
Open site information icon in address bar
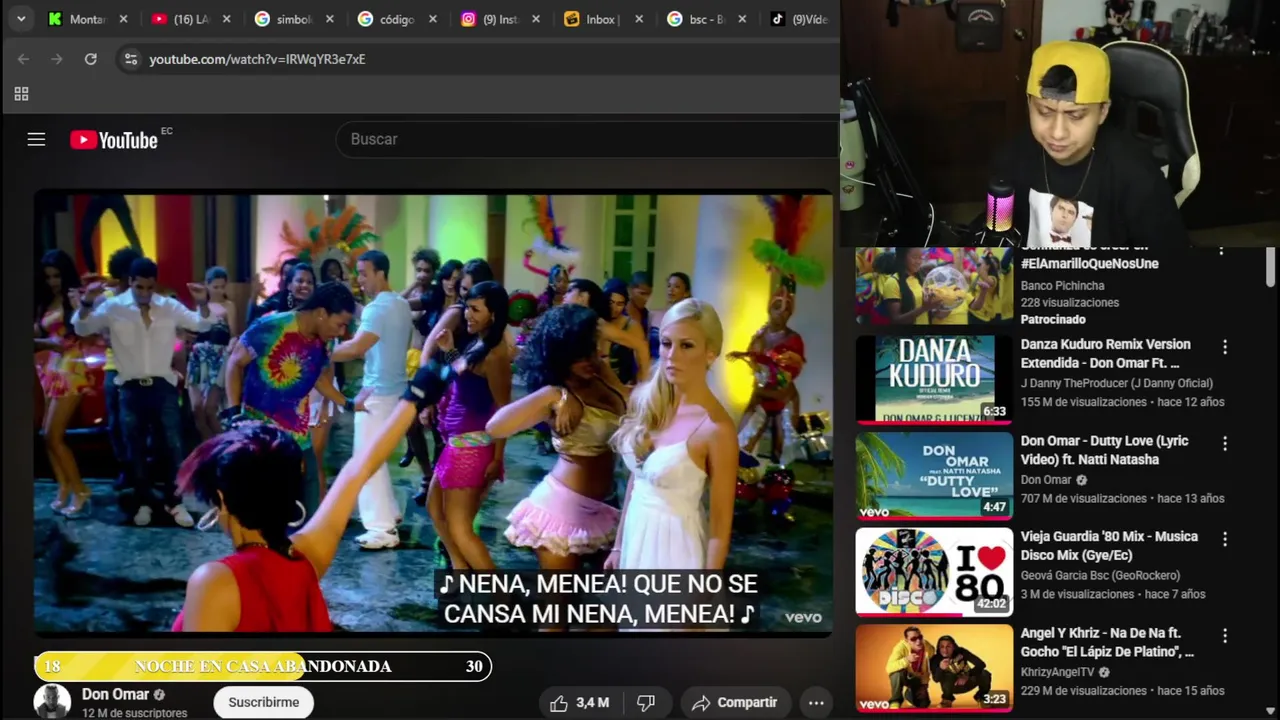pyautogui.click(x=131, y=59)
